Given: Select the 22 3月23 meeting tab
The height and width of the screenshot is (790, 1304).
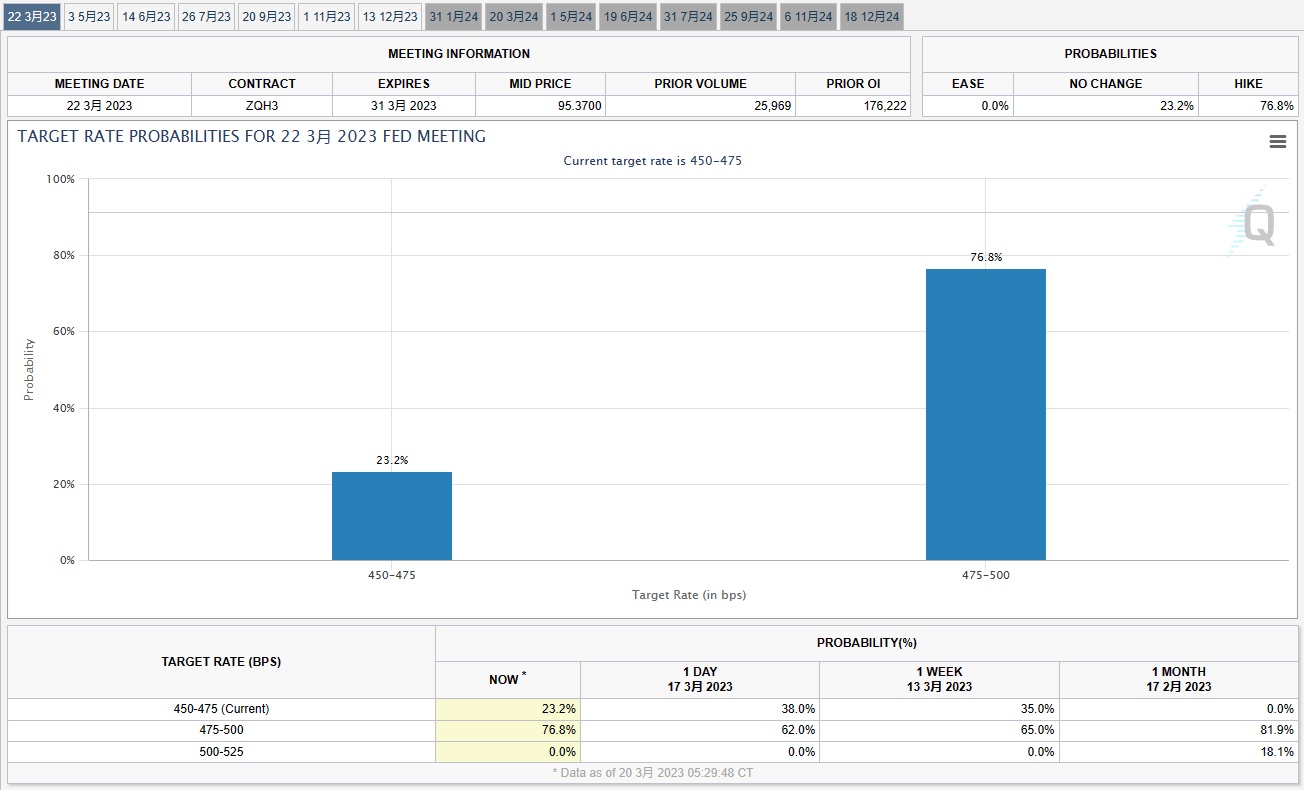Looking at the screenshot, I should click(x=32, y=17).
